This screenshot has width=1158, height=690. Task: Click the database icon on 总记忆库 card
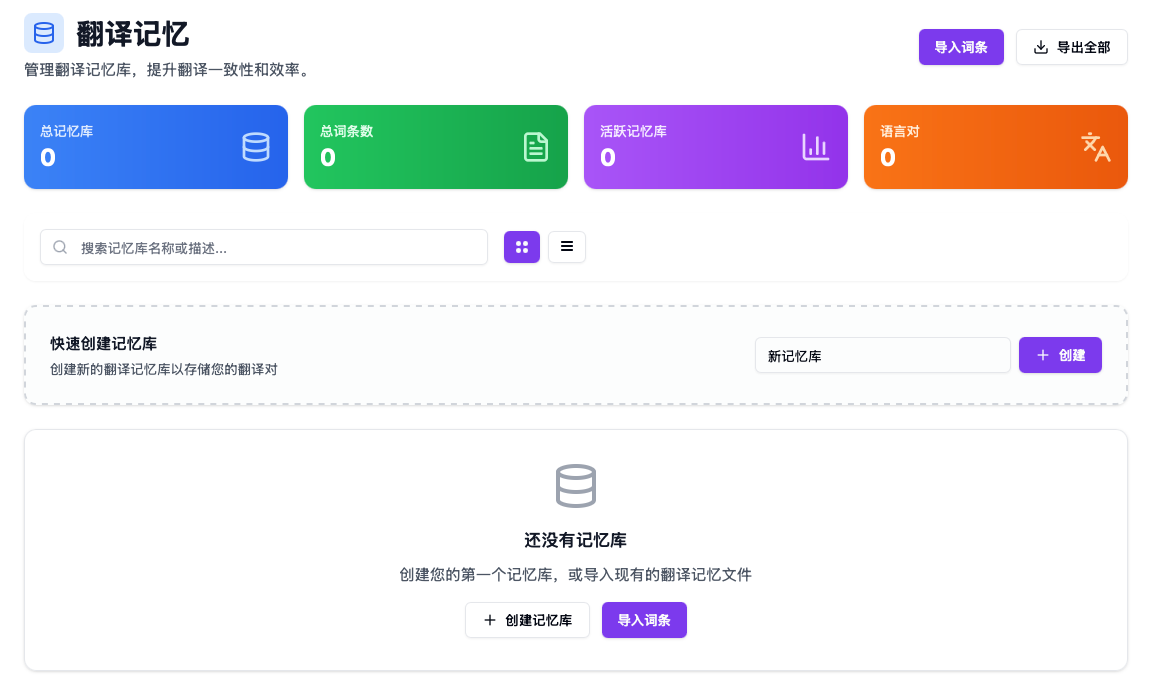coord(257,147)
